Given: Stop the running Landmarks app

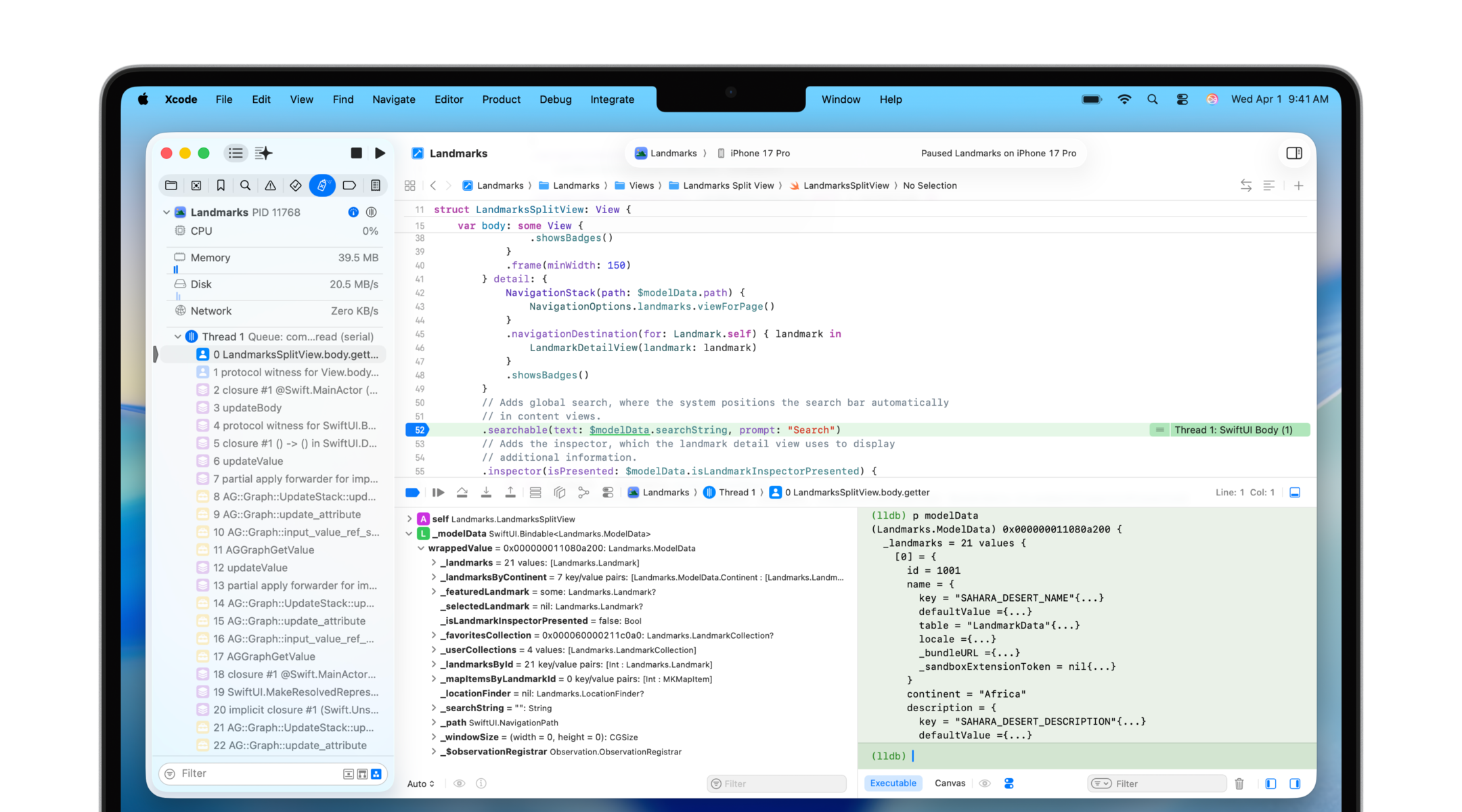Looking at the screenshot, I should point(356,153).
